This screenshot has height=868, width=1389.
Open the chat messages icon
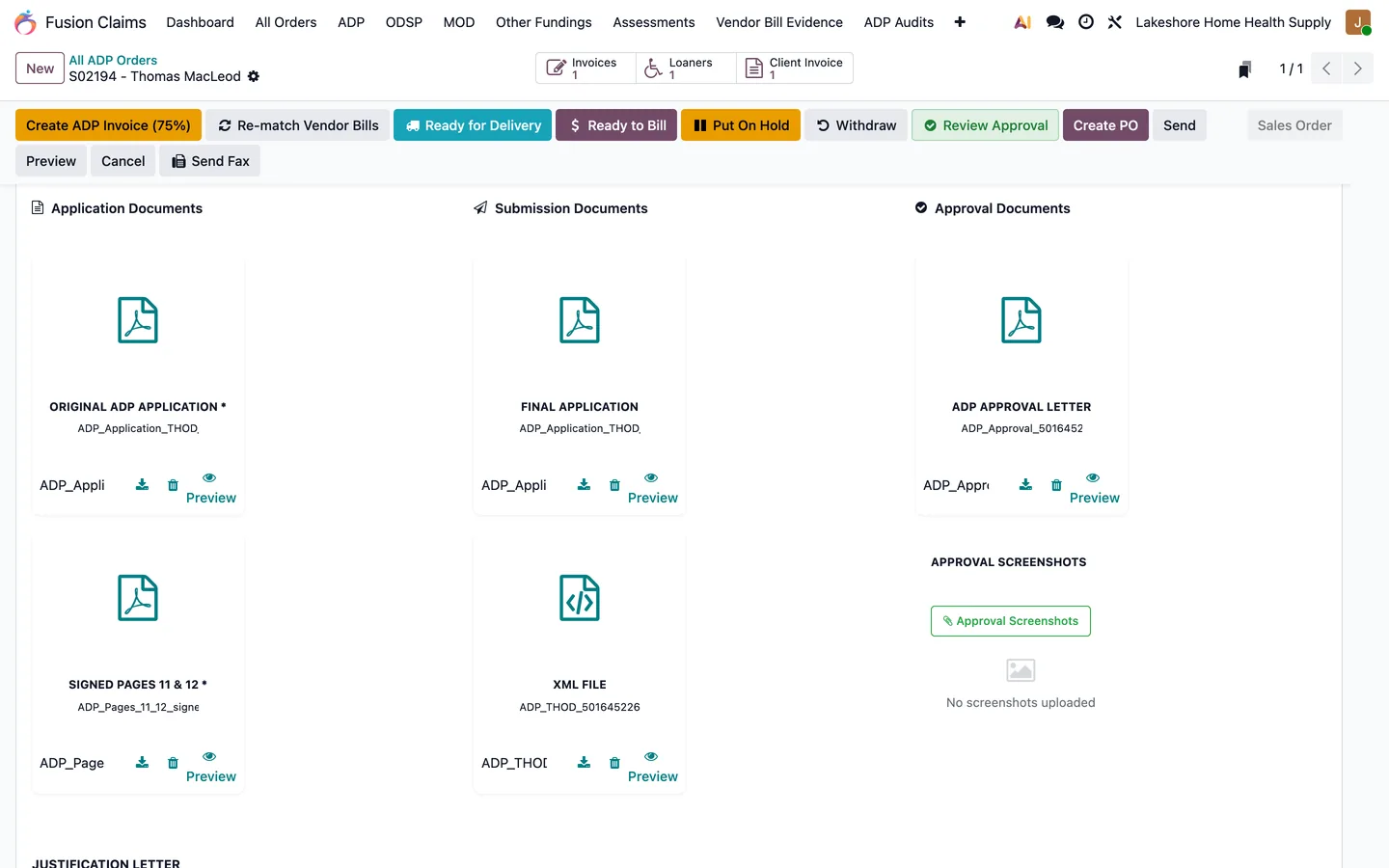(1055, 22)
